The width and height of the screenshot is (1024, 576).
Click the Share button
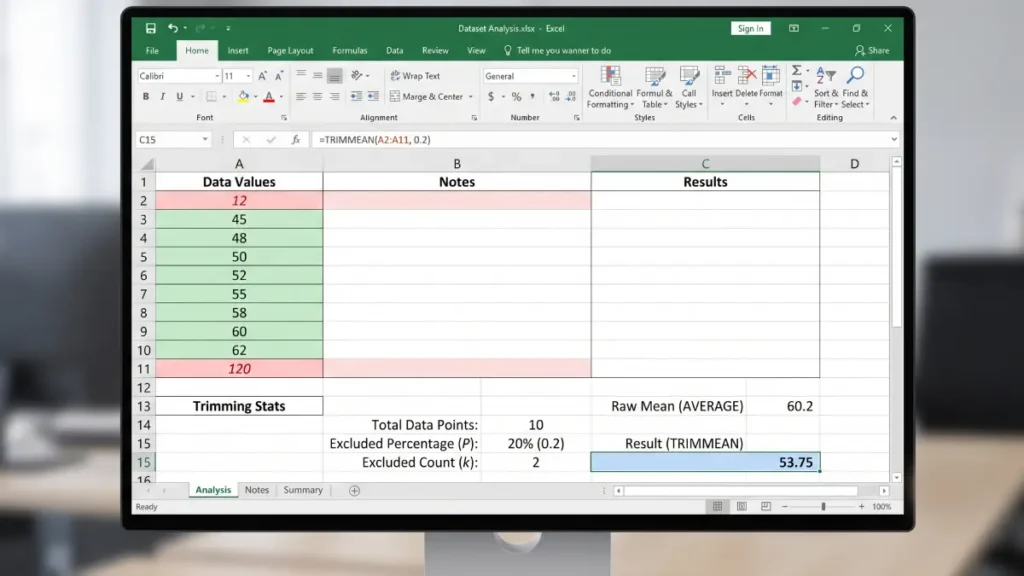pyautogui.click(x=872, y=50)
